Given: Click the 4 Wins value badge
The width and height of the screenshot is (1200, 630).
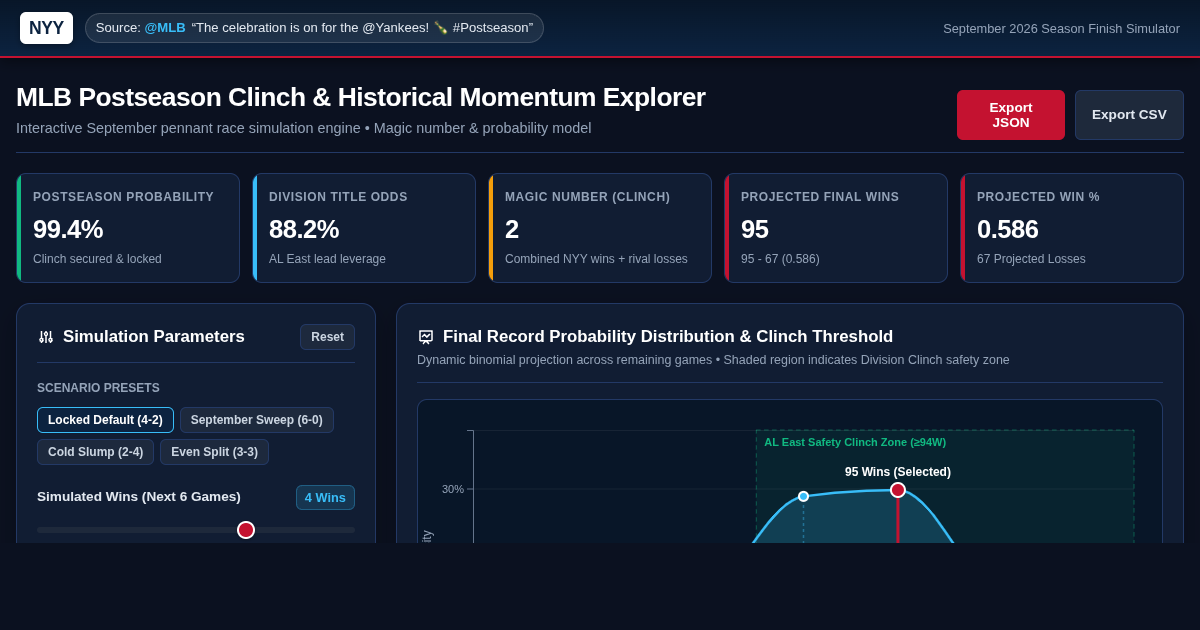Looking at the screenshot, I should (x=325, y=498).
